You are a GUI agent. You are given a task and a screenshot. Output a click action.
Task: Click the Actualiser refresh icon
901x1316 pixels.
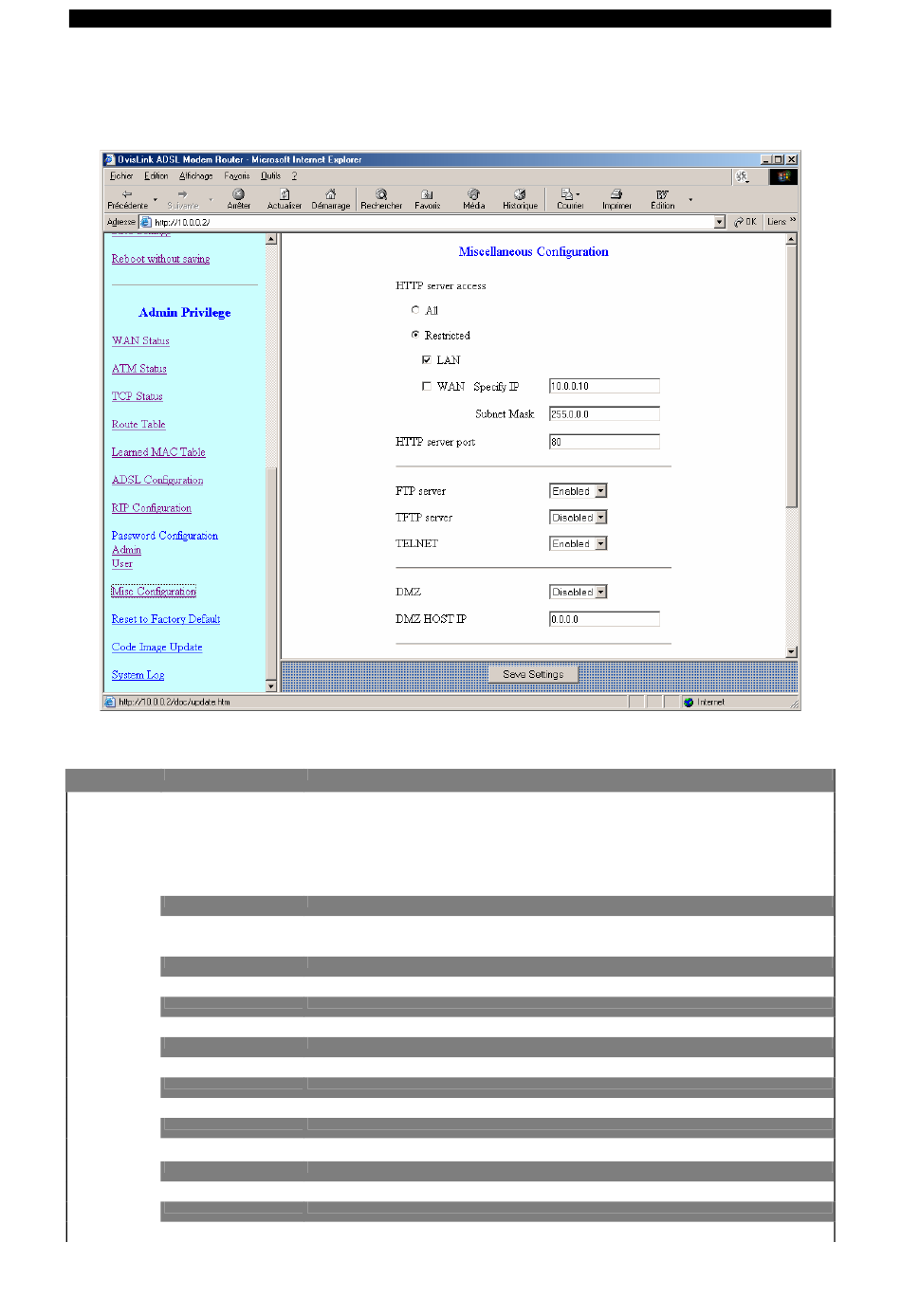(x=284, y=193)
